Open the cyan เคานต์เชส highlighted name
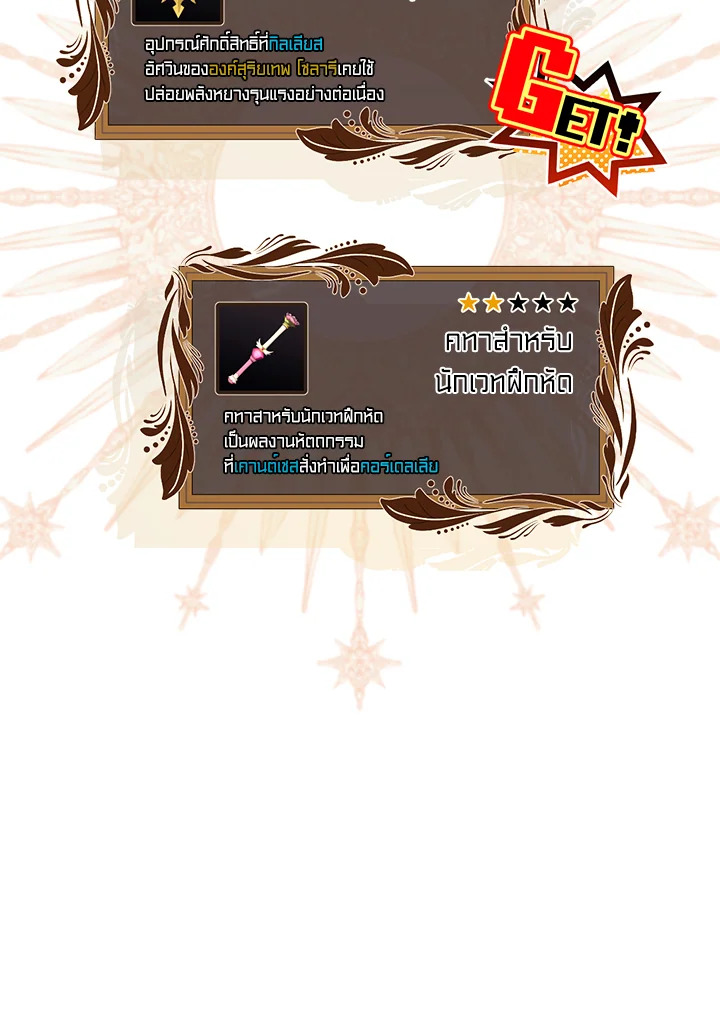Viewport: 720px width, 1012px height. [266, 466]
